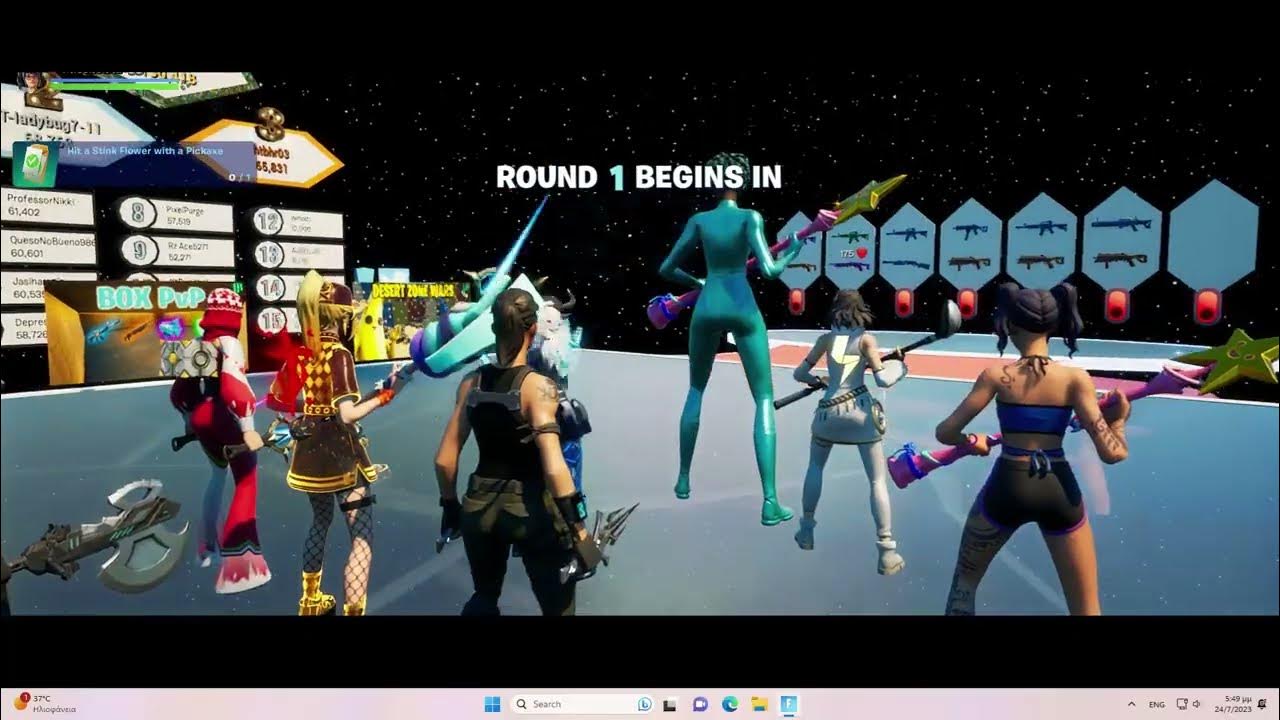Screen dimensions: 1280x720
Task: Click the character with lightning bolt back
Action: click(847, 430)
